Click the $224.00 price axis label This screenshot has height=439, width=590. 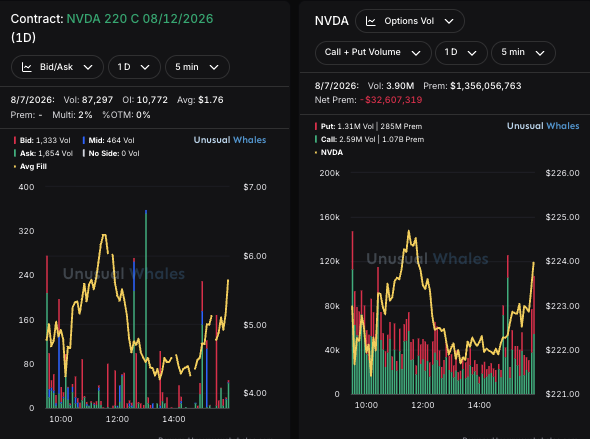tap(563, 261)
